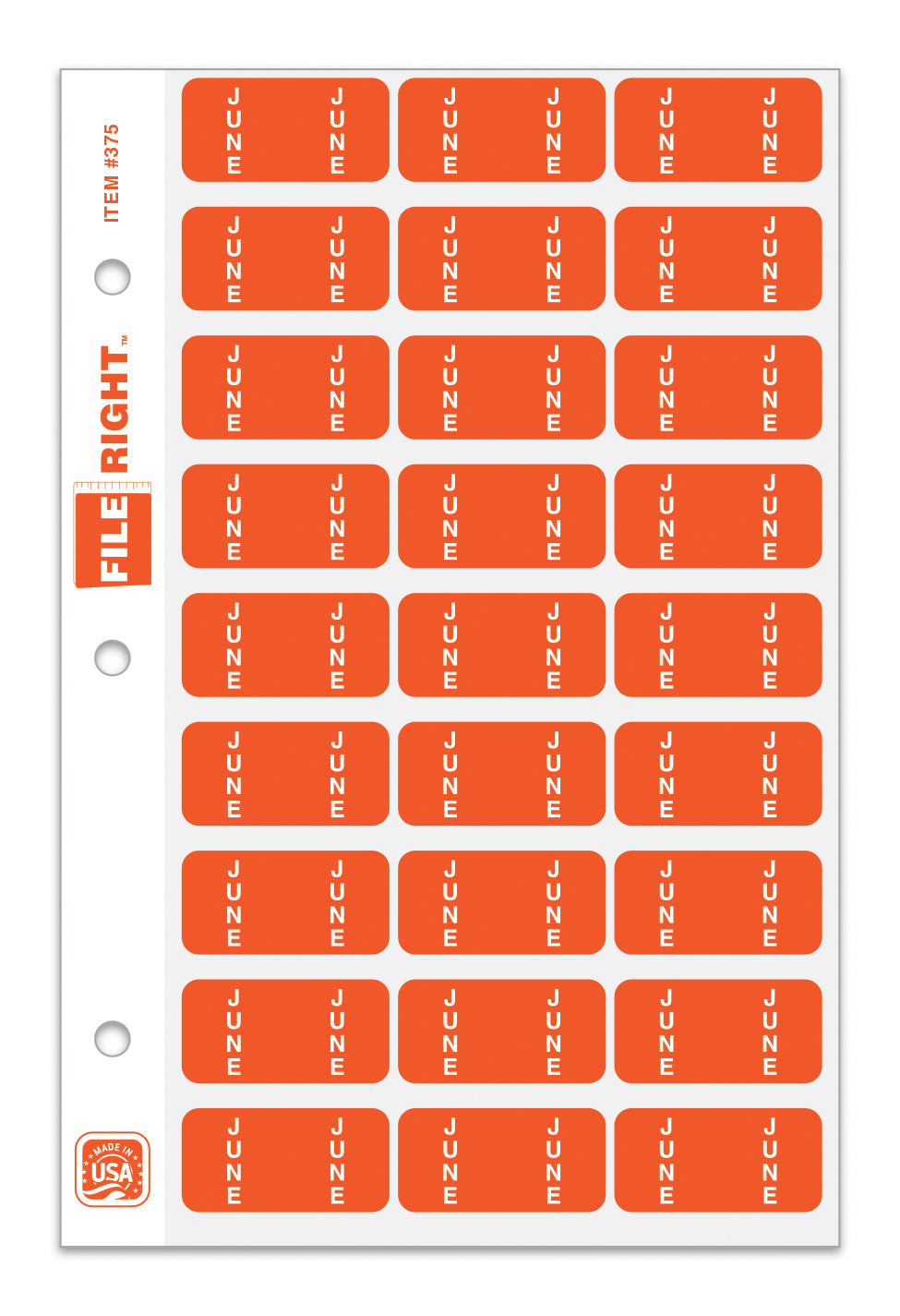Select the first-row right JUNE label

coord(717,130)
